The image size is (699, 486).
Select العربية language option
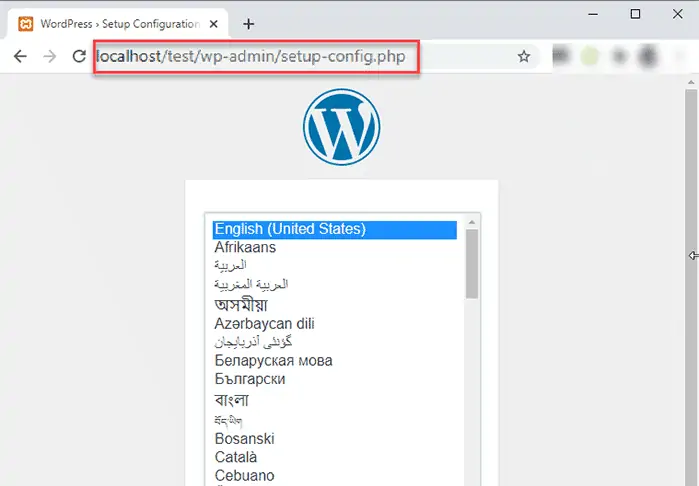click(x=335, y=266)
